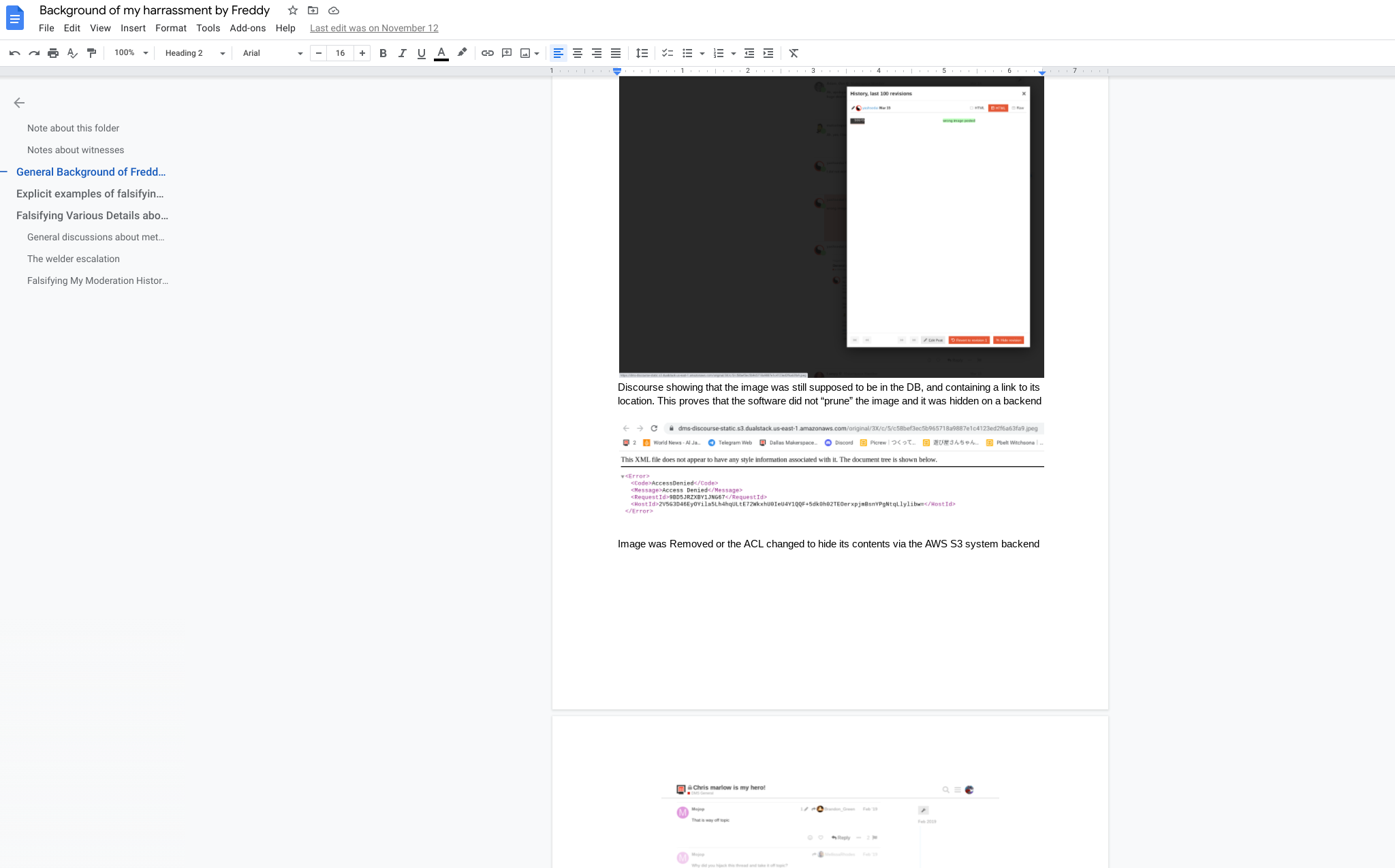1395x868 pixels.
Task: Click the clear formatting icon
Action: point(794,53)
